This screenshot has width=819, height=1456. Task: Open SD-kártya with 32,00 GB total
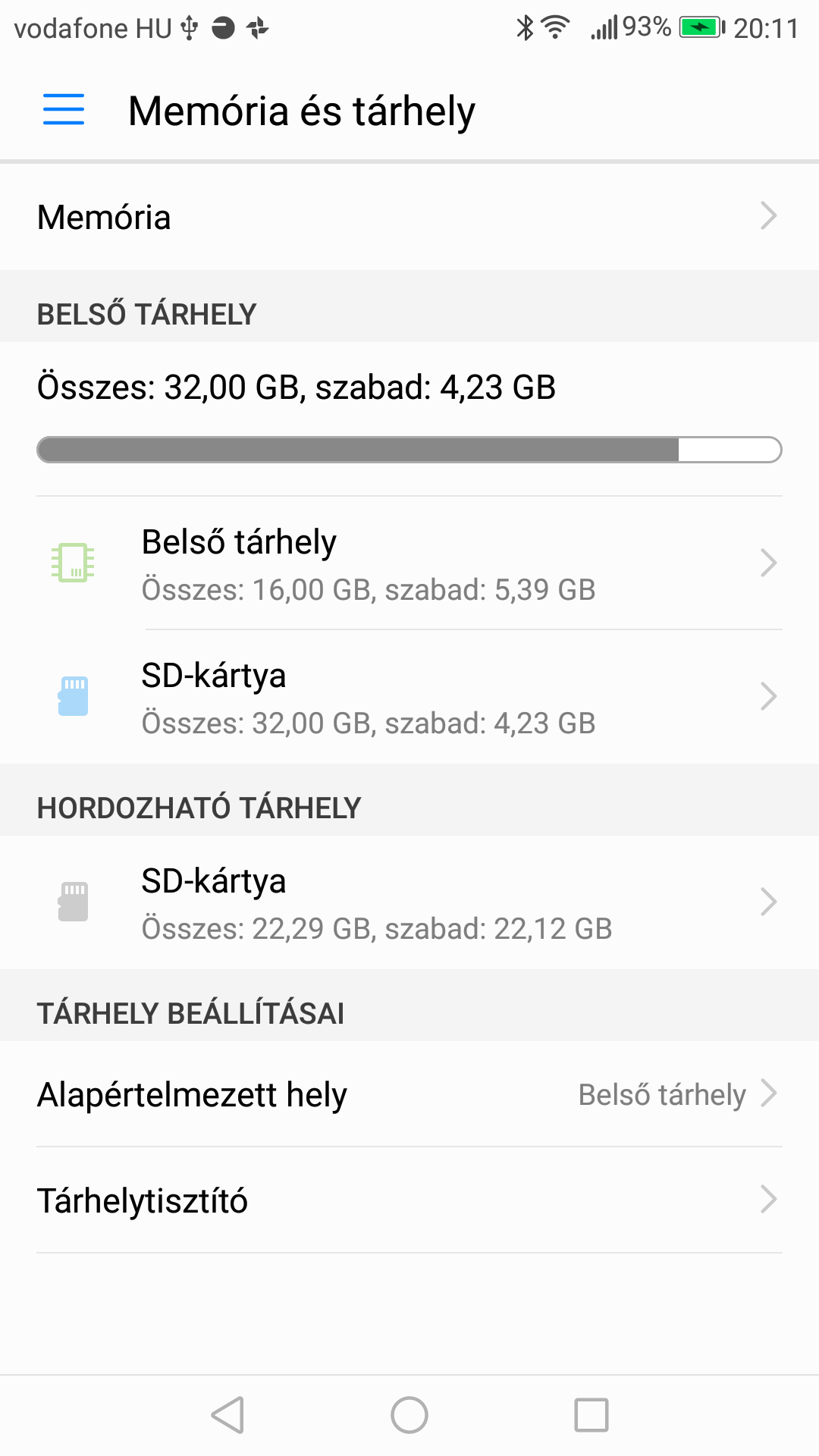coord(409,697)
